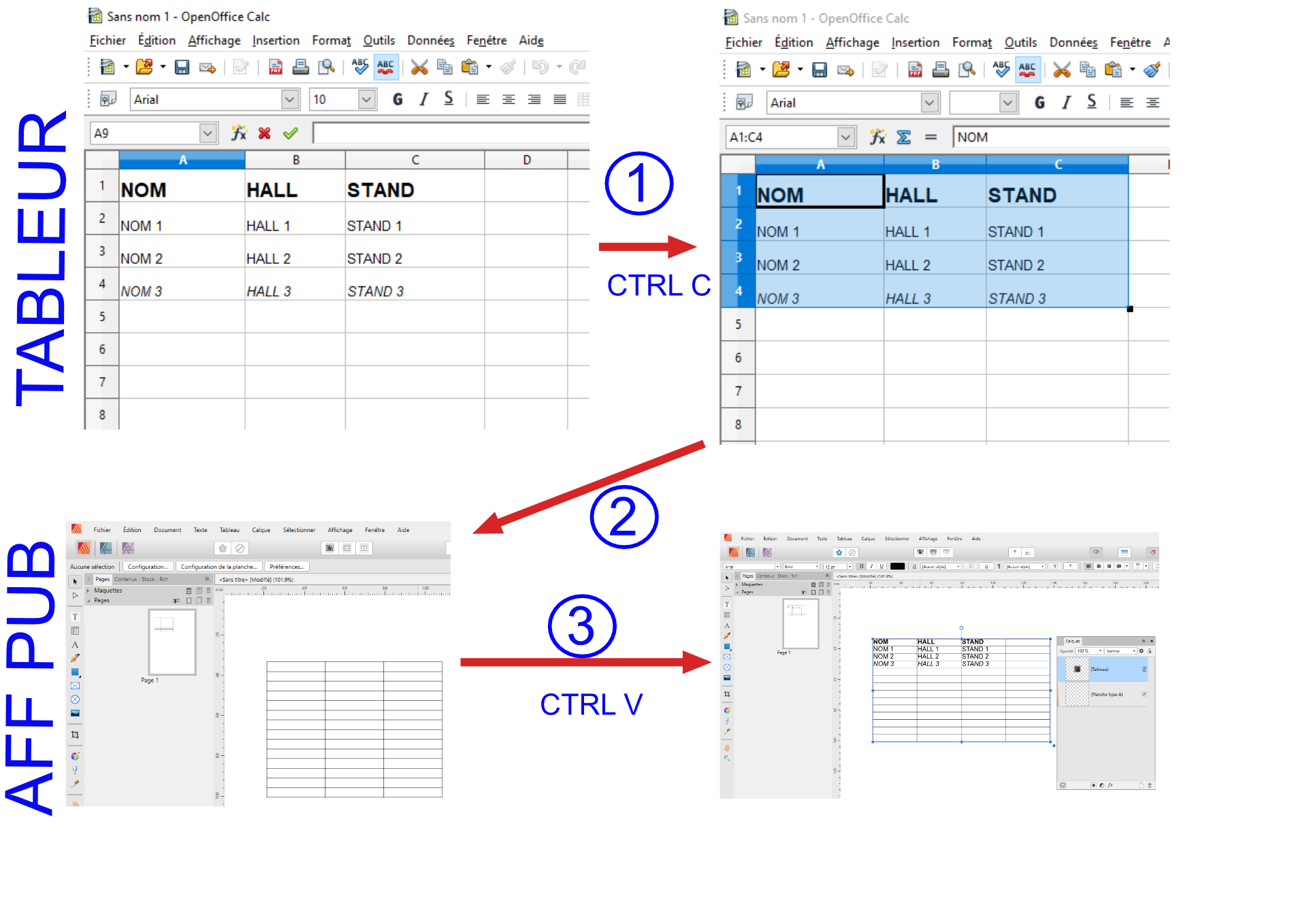Toggle the Bold B button in Affinity Publisher
Viewport: 1307px width, 924px height.
coord(862,566)
